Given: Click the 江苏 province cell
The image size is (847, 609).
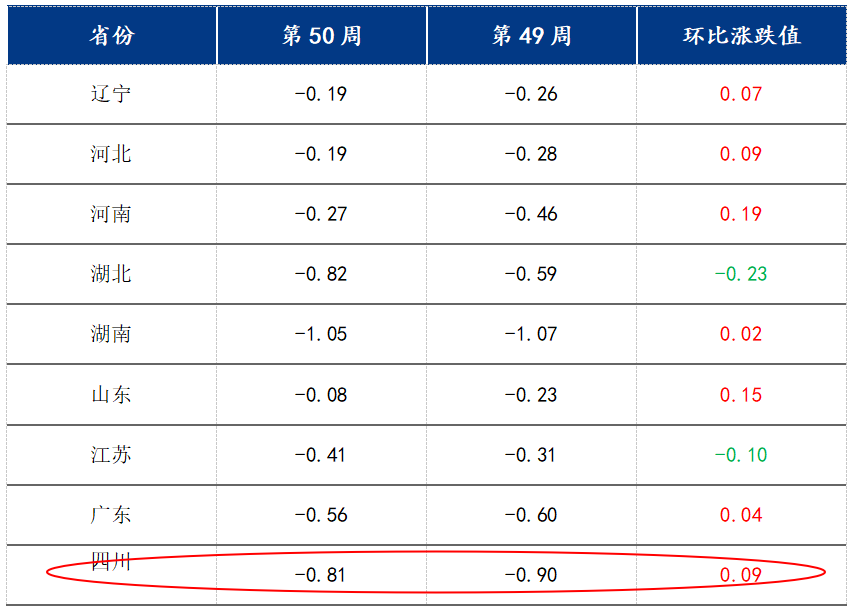Looking at the screenshot, I should [x=111, y=455].
